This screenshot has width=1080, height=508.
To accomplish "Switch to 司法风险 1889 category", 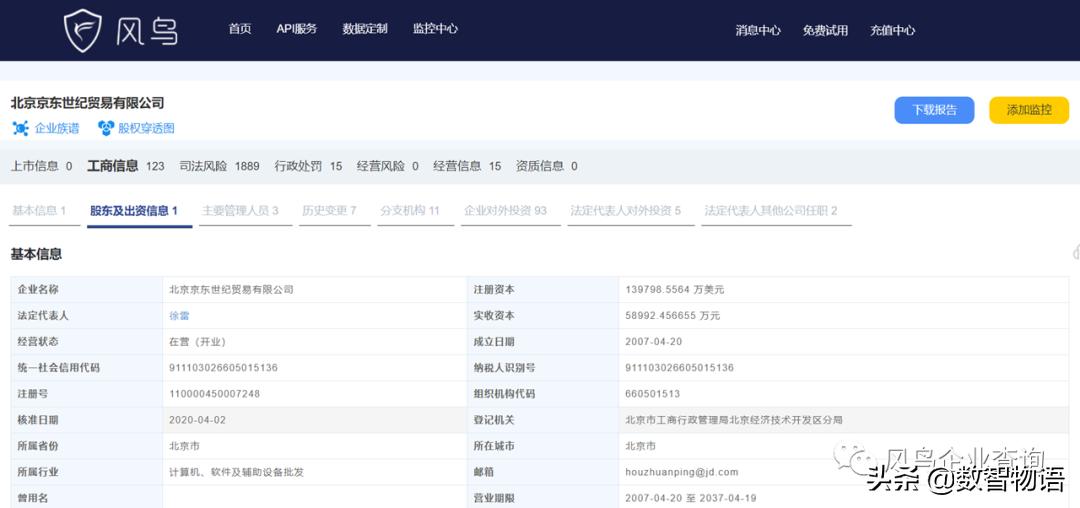I will click(219, 166).
